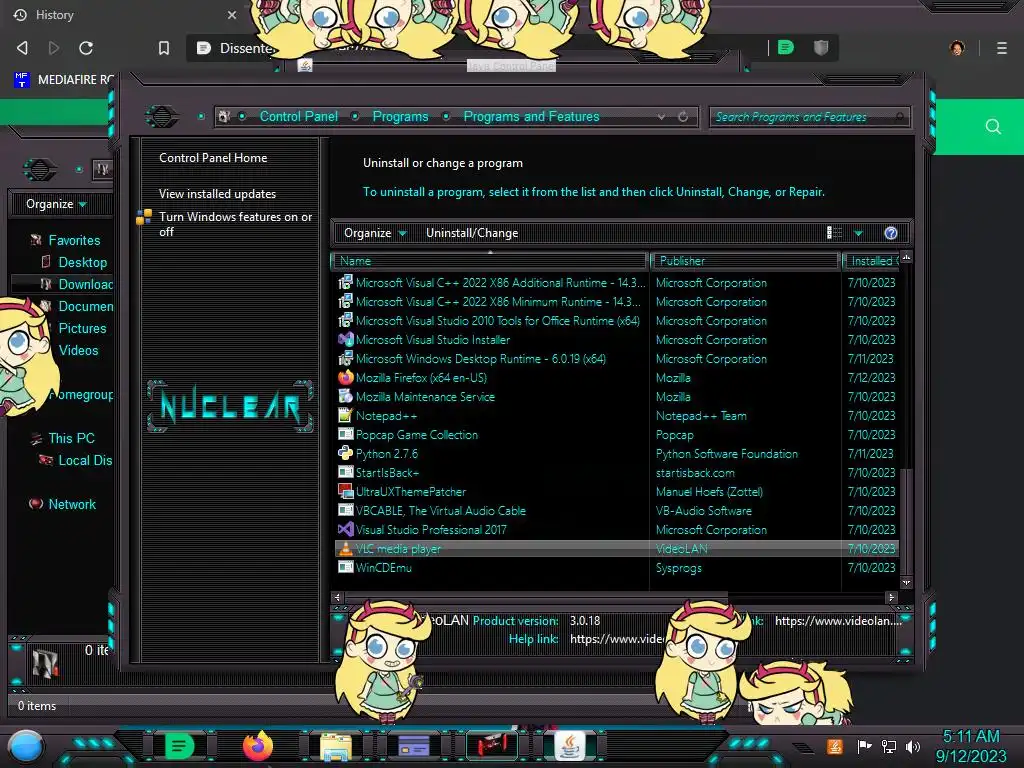Open Organize dropdown in the Explorer window behind

pos(56,204)
